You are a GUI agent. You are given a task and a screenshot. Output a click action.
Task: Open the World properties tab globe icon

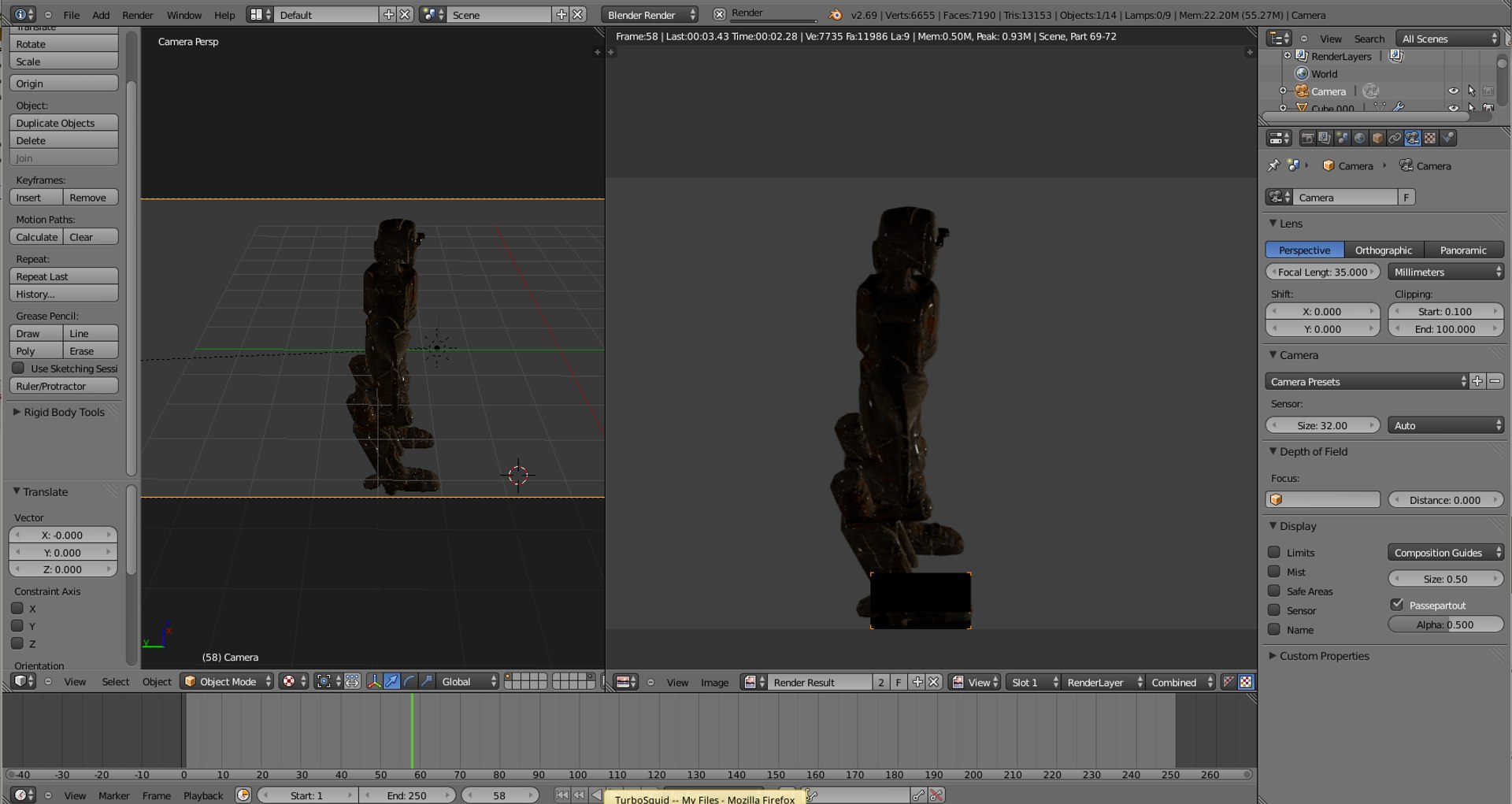pyautogui.click(x=1359, y=138)
